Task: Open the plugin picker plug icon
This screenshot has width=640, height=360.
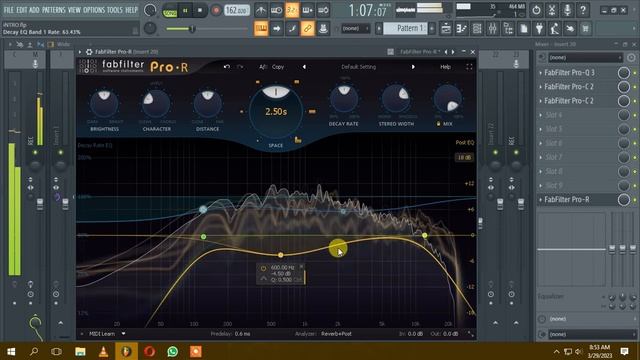Action: [x=539, y=29]
